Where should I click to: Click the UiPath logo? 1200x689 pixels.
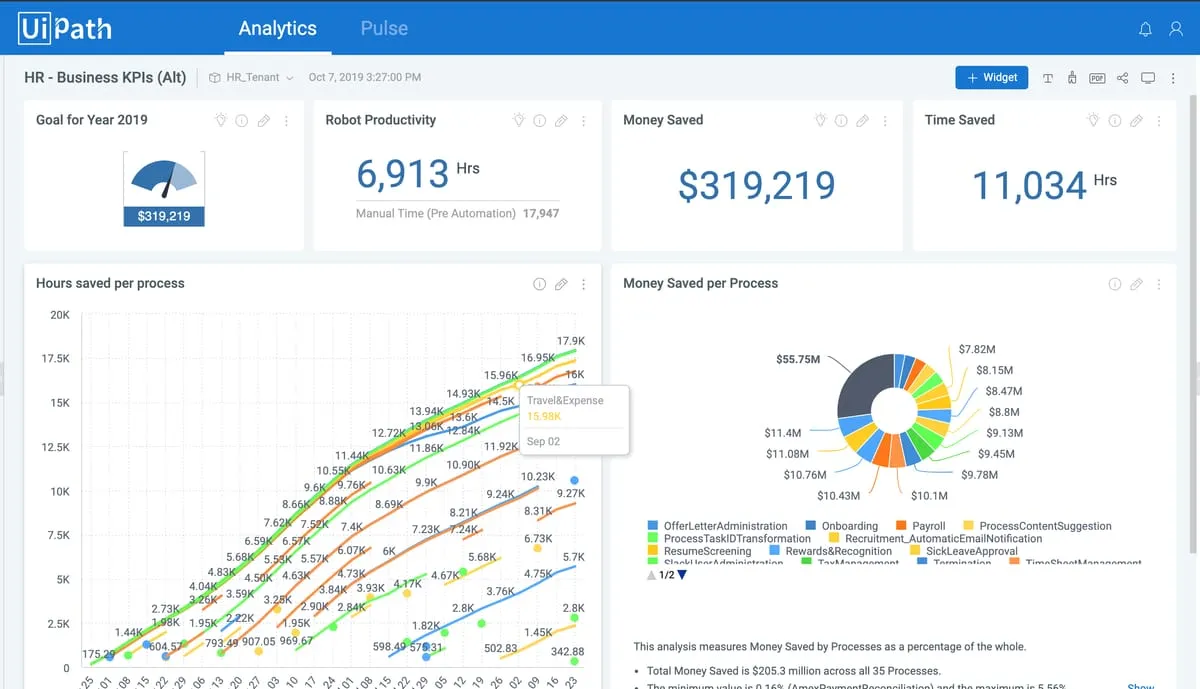(x=65, y=29)
